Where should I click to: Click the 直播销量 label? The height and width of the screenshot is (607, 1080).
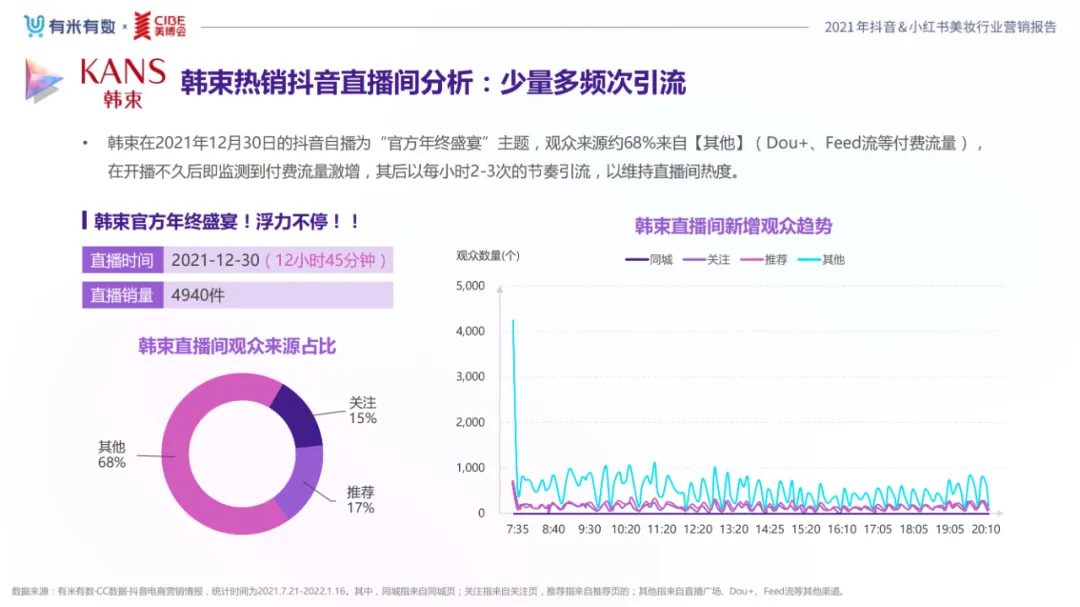[x=122, y=295]
